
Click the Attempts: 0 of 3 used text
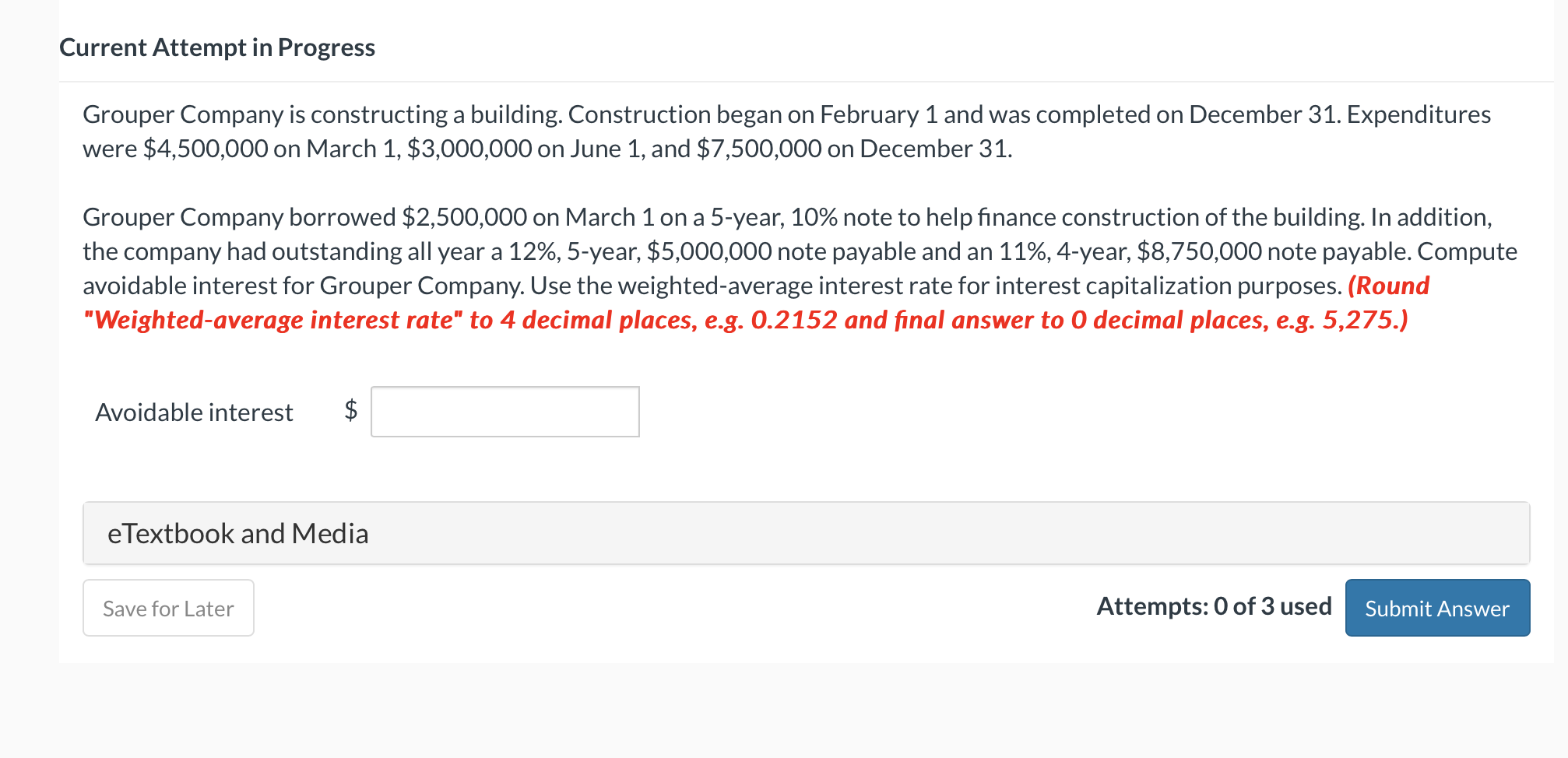pyautogui.click(x=1213, y=606)
